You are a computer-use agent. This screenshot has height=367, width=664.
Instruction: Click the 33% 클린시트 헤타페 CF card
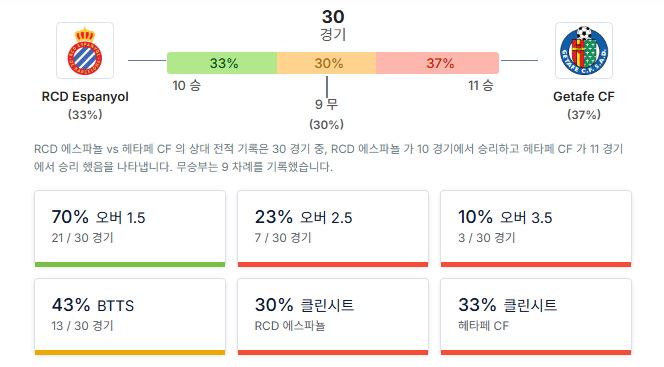coord(536,317)
